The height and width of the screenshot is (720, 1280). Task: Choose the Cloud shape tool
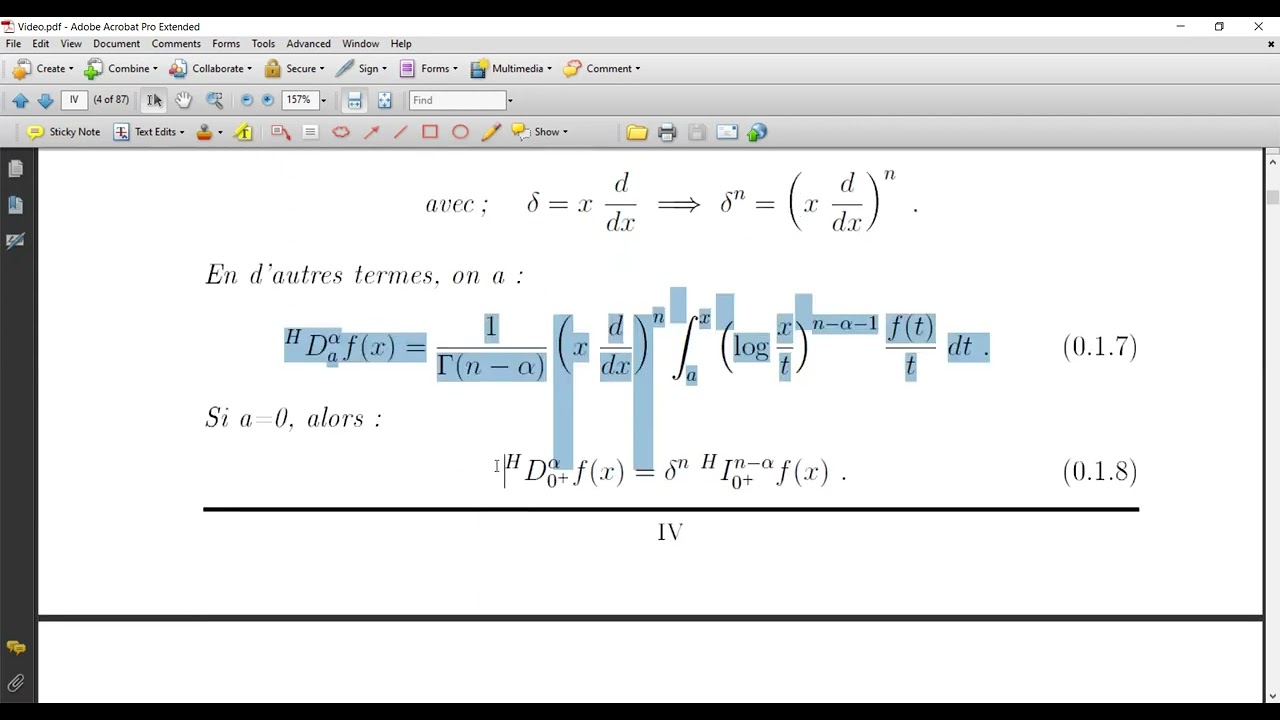(341, 132)
